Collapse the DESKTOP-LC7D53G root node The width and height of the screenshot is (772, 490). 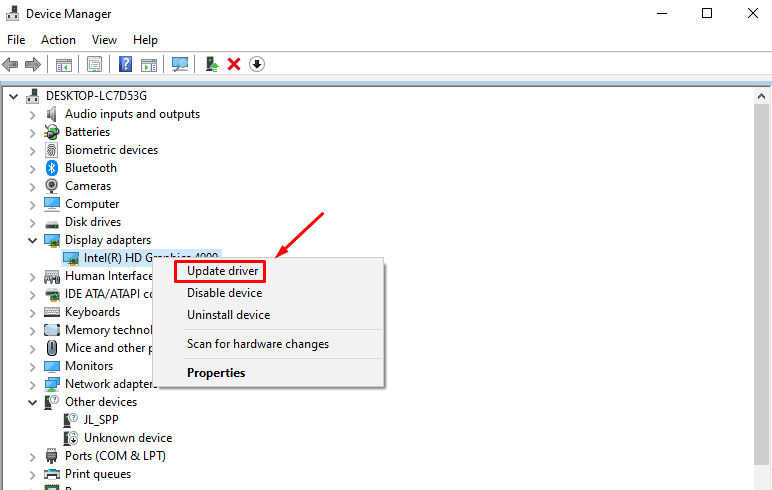click(14, 97)
